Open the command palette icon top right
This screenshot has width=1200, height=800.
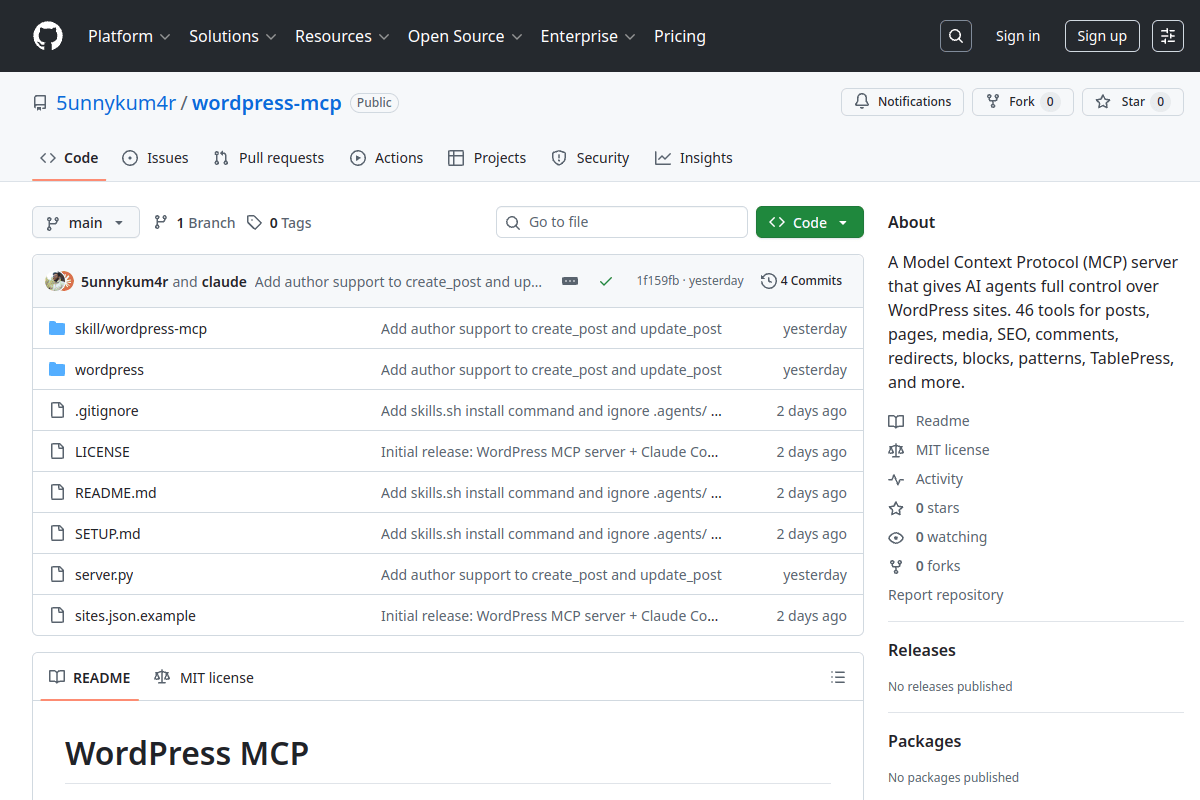pyautogui.click(x=1167, y=35)
